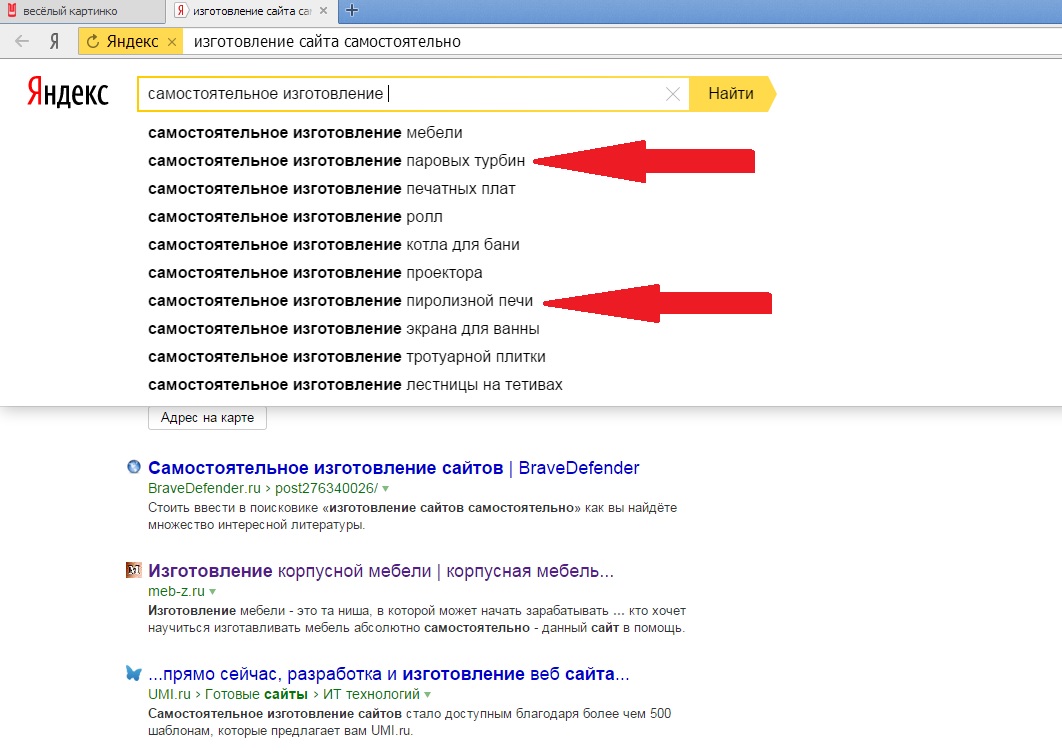The height and width of the screenshot is (753, 1062).
Task: Click the UMI.ru butterfly favicon
Action: tap(134, 673)
